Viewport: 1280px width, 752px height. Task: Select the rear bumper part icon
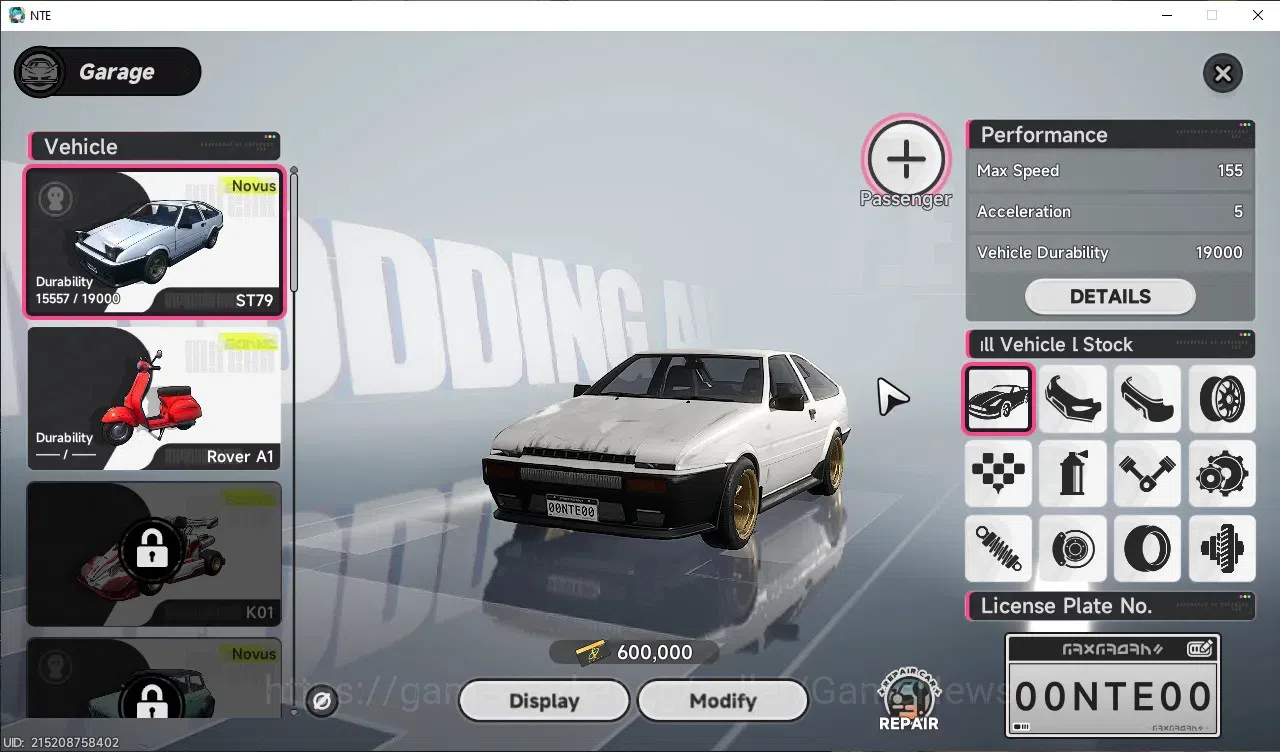(x=1148, y=398)
